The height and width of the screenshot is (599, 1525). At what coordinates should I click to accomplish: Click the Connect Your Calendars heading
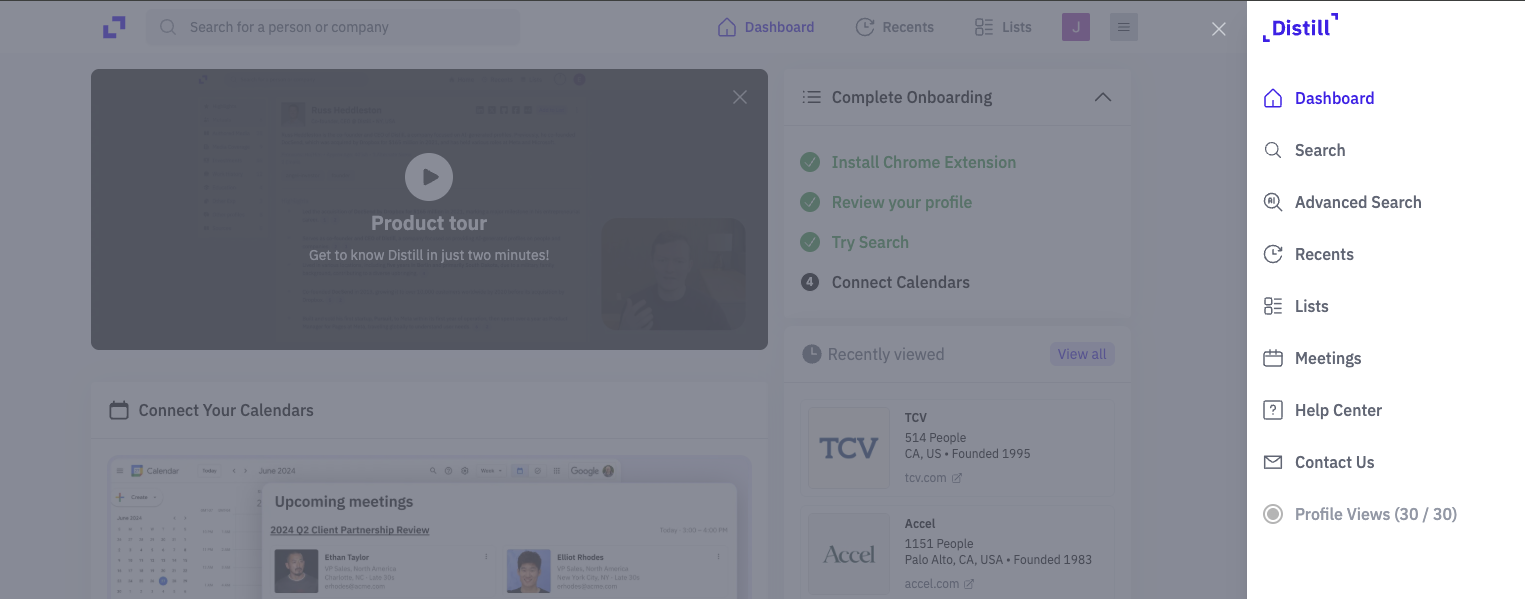click(226, 410)
